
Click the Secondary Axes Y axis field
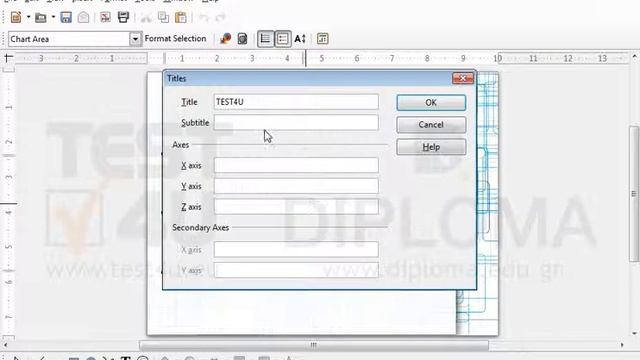(296, 270)
